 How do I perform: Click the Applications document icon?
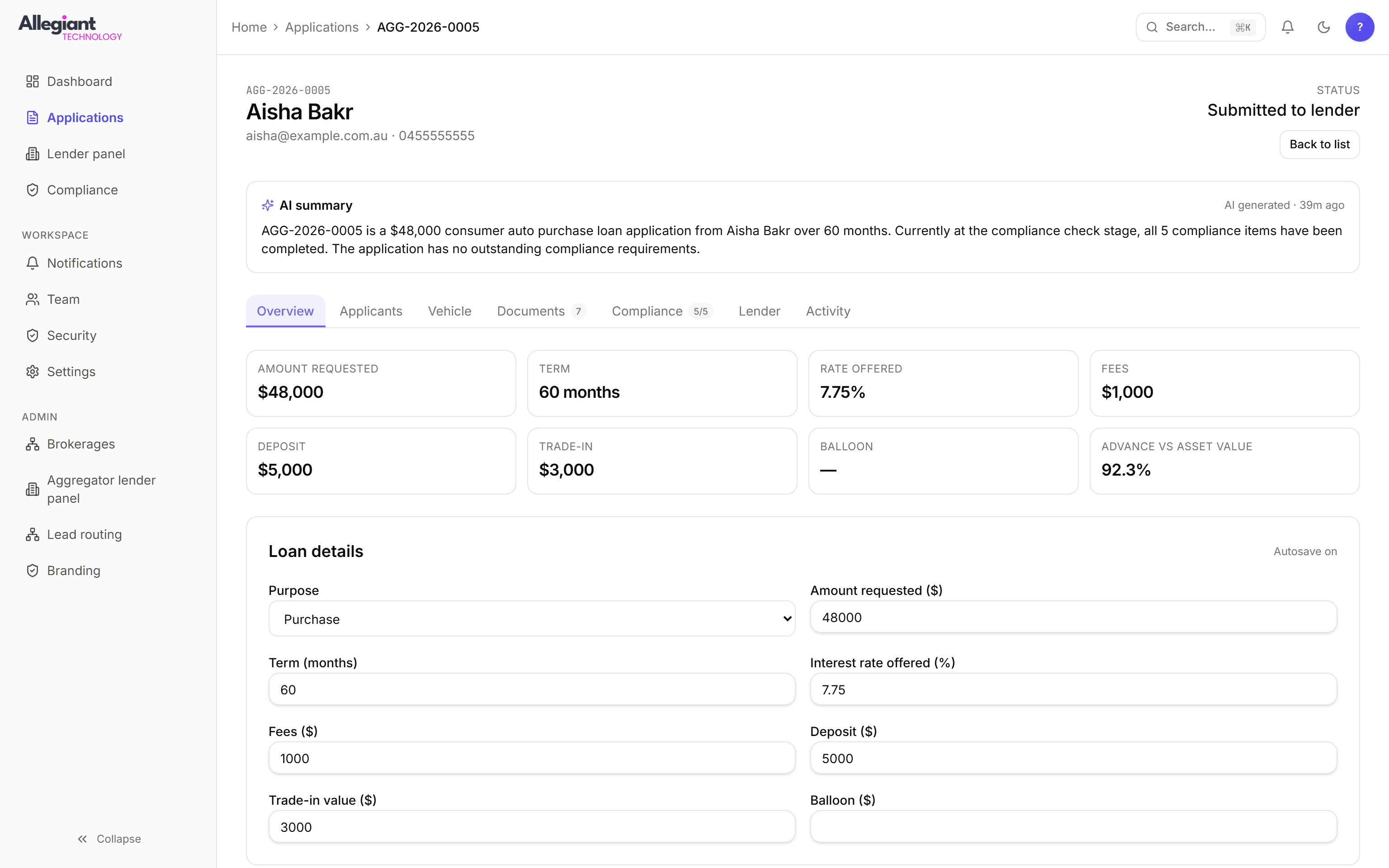click(33, 118)
